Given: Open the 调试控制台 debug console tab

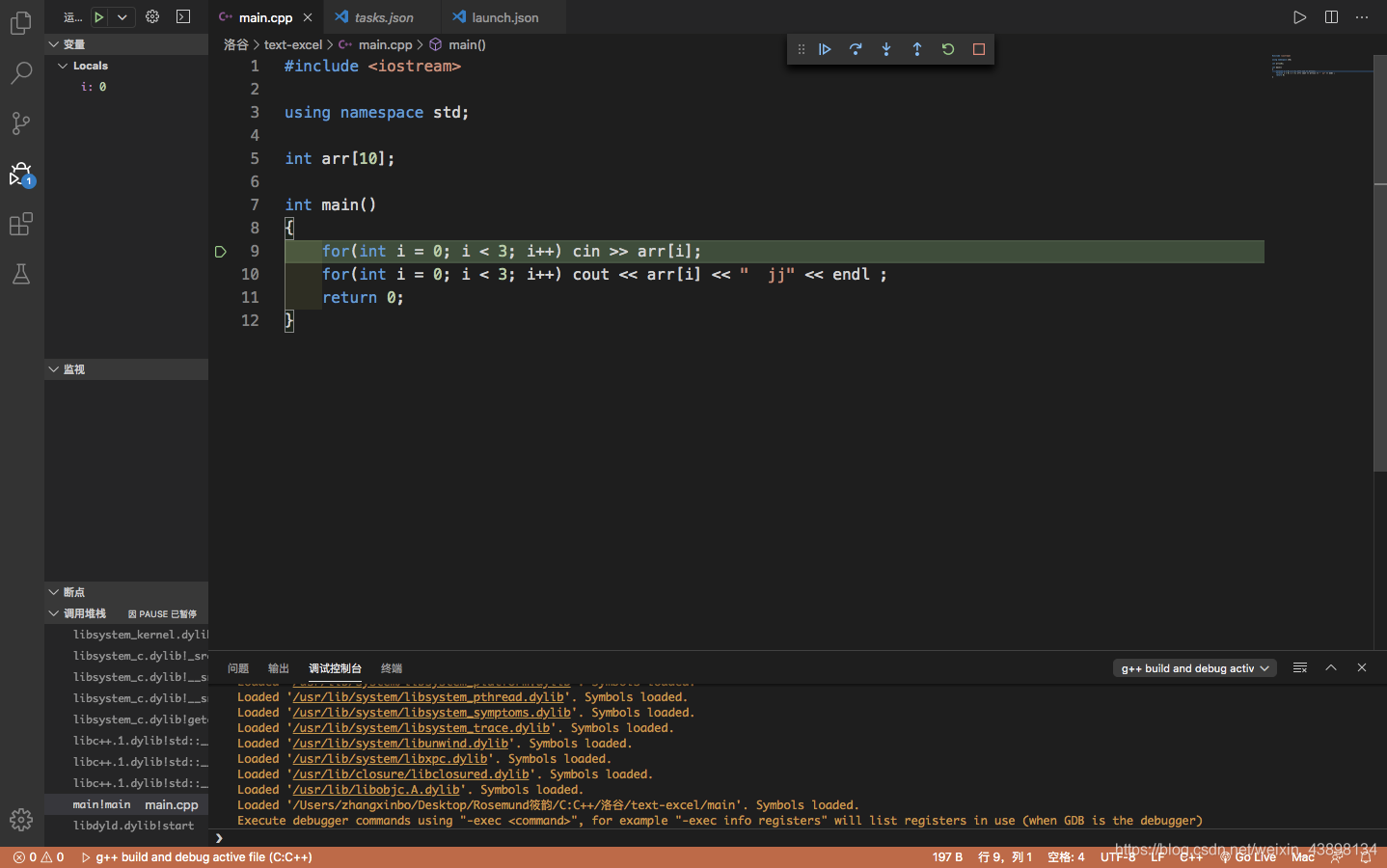Looking at the screenshot, I should 335,668.
